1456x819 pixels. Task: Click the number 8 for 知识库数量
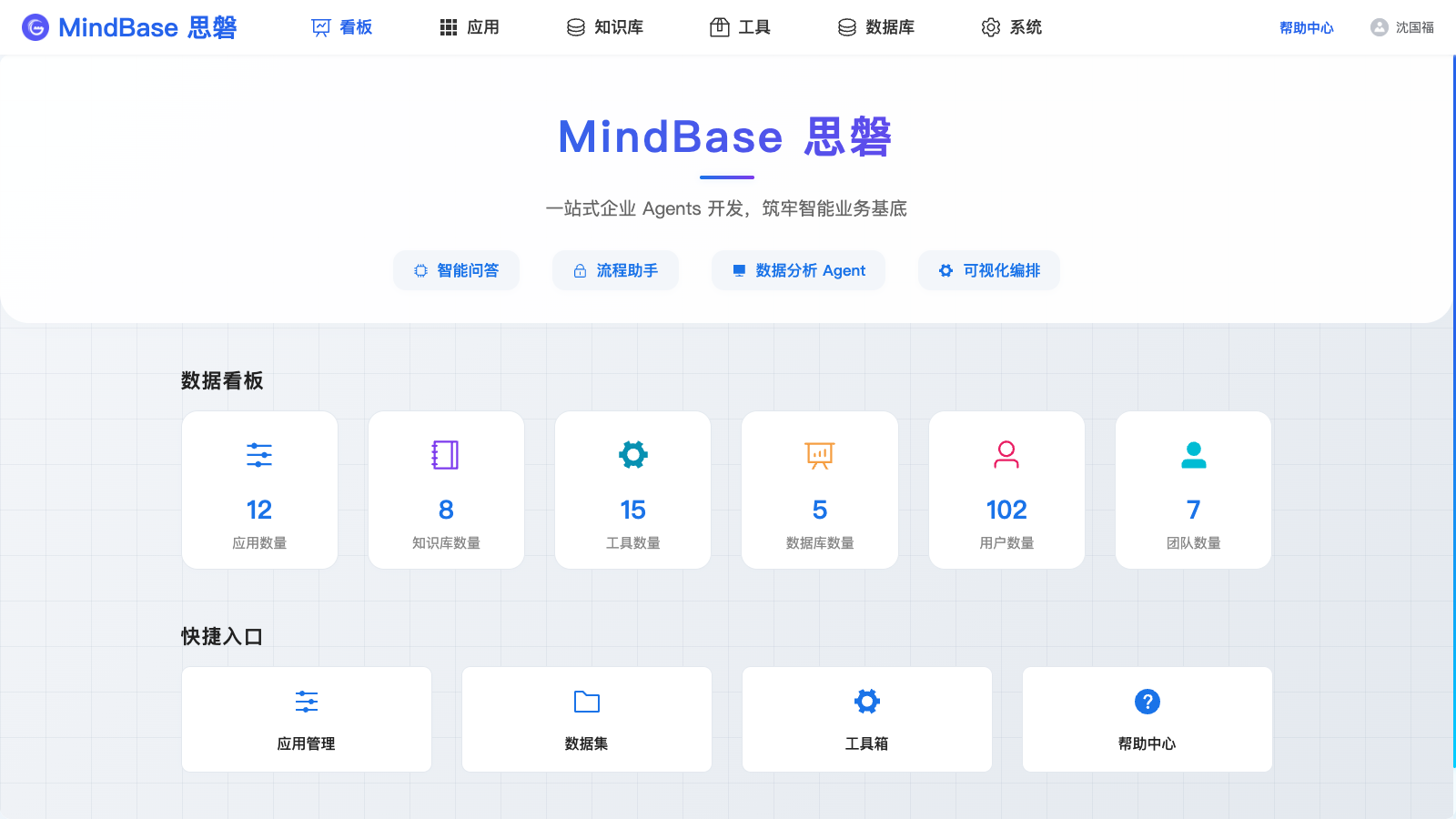446,510
